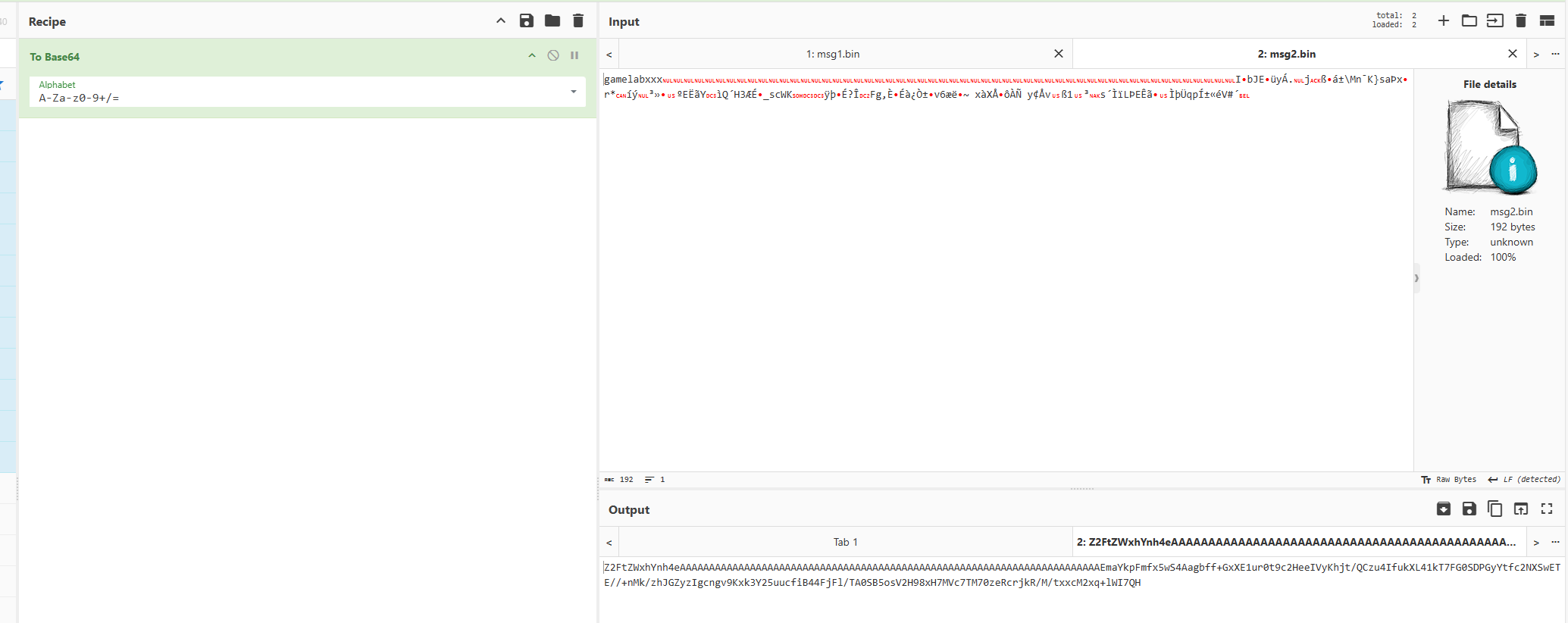
Task: Disable the To Base64 operation
Action: pyautogui.click(x=553, y=55)
